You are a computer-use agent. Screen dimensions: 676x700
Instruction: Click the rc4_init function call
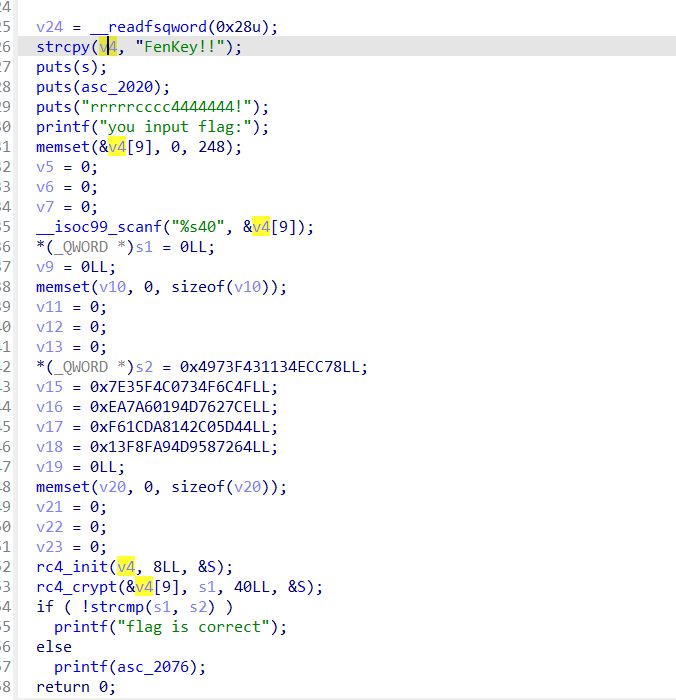71,567
